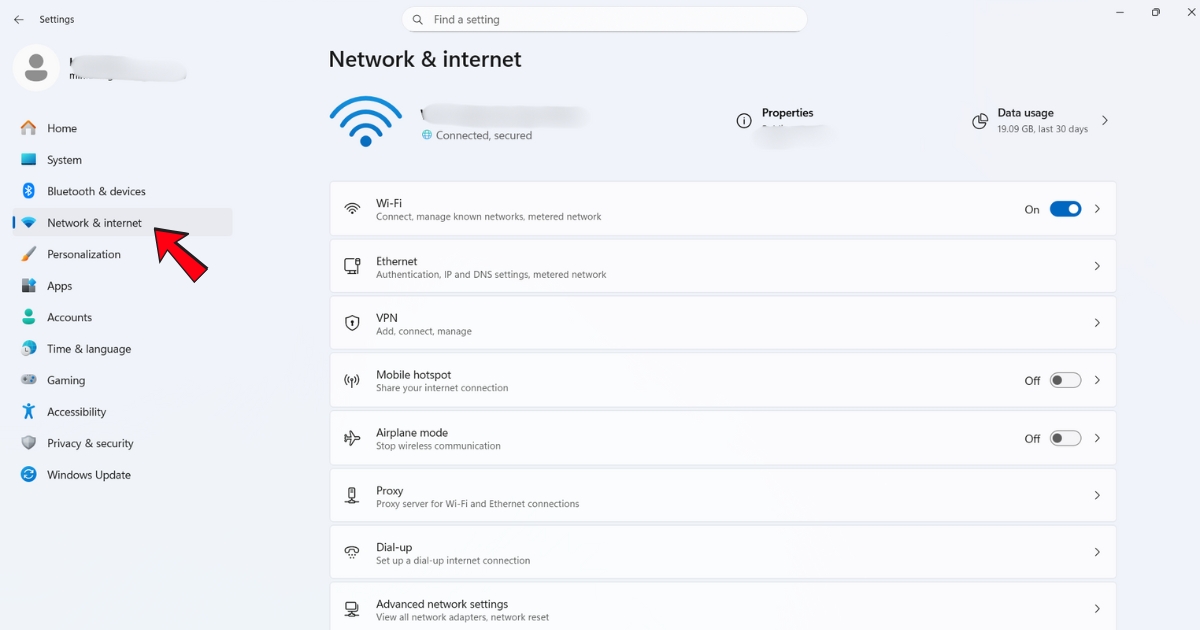Viewport: 1200px width, 630px height.
Task: Open VPN settings via its shield icon
Action: [352, 323]
